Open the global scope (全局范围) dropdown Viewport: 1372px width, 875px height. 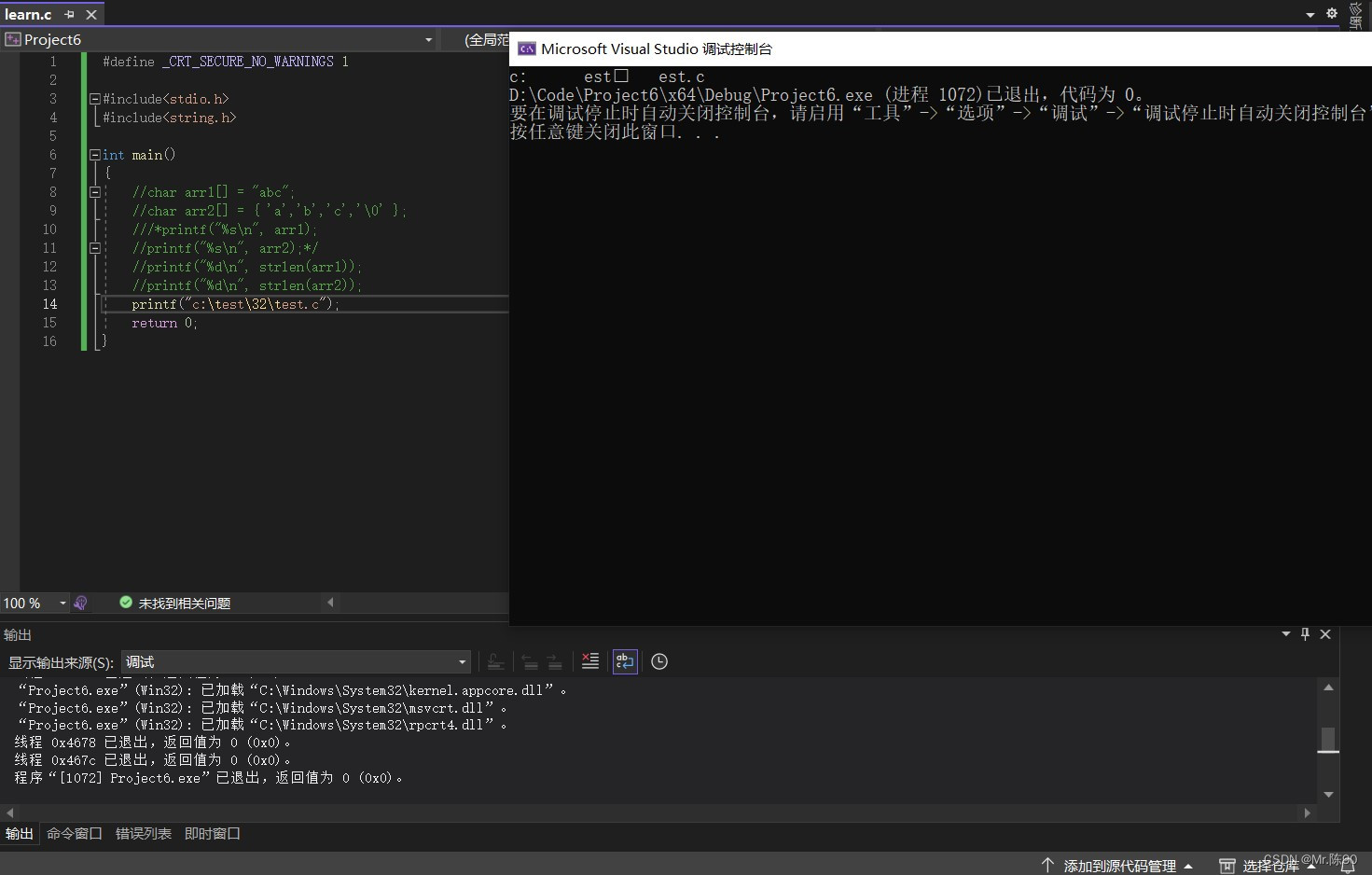click(485, 39)
